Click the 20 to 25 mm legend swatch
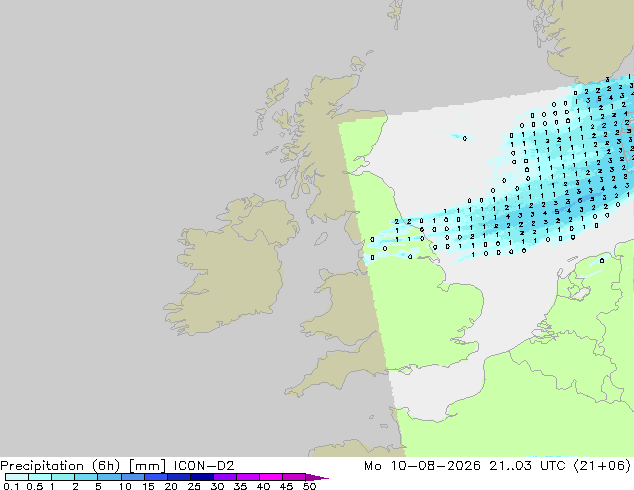This screenshot has height=490, width=634. click(x=178, y=477)
